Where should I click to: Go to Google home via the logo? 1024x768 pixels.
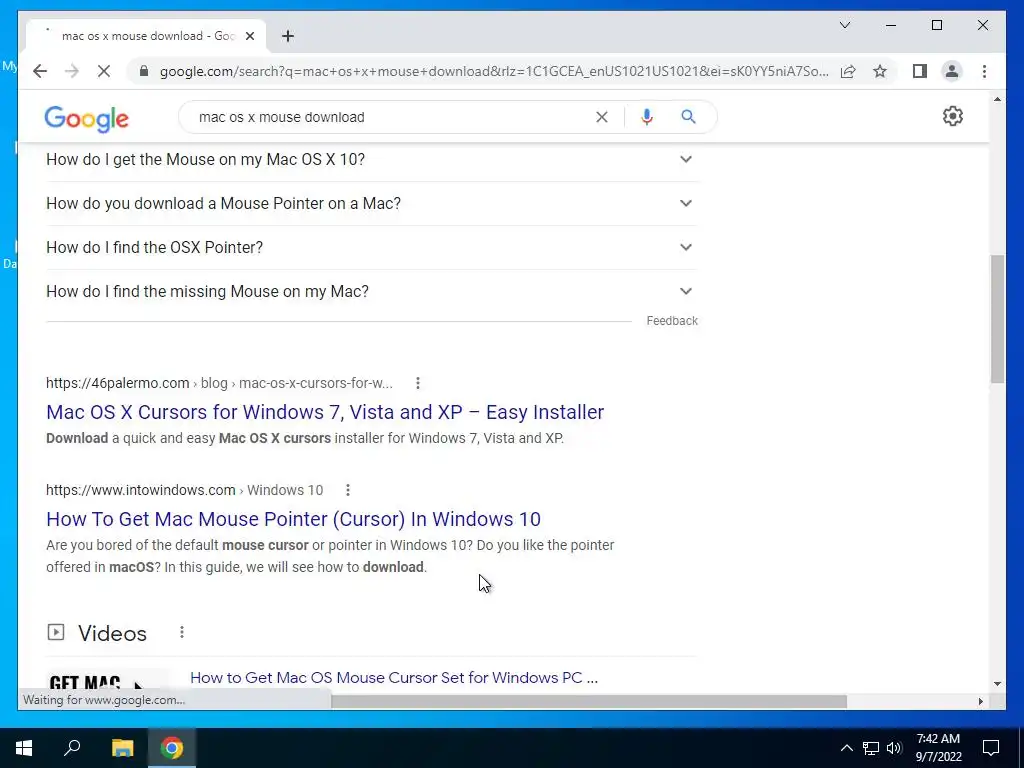[86, 119]
